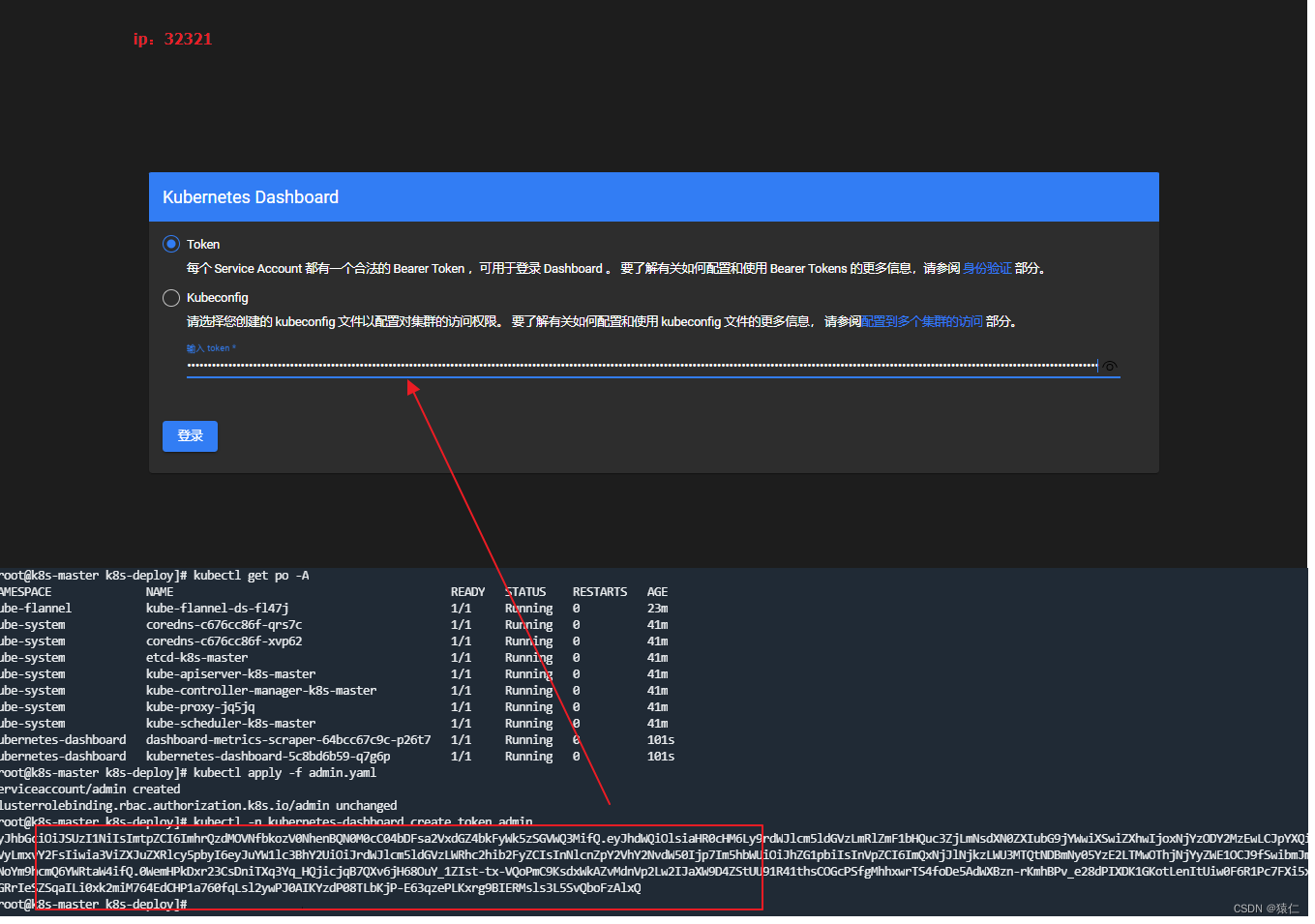
Task: Select the Kubeconfig radio button
Action: point(171,297)
